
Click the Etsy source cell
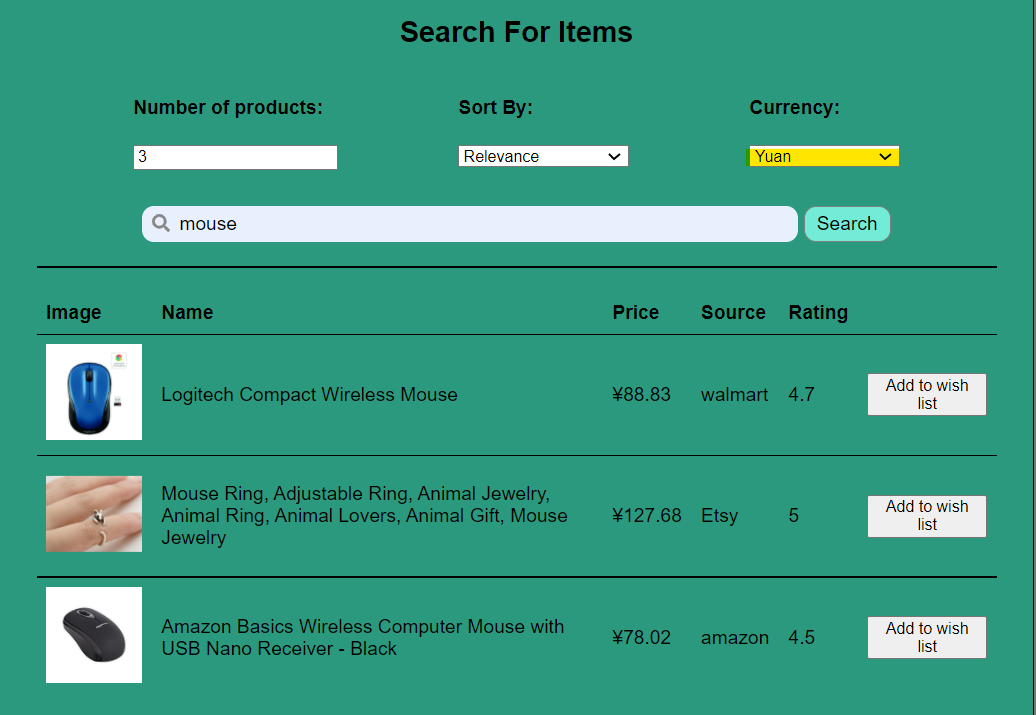point(719,515)
